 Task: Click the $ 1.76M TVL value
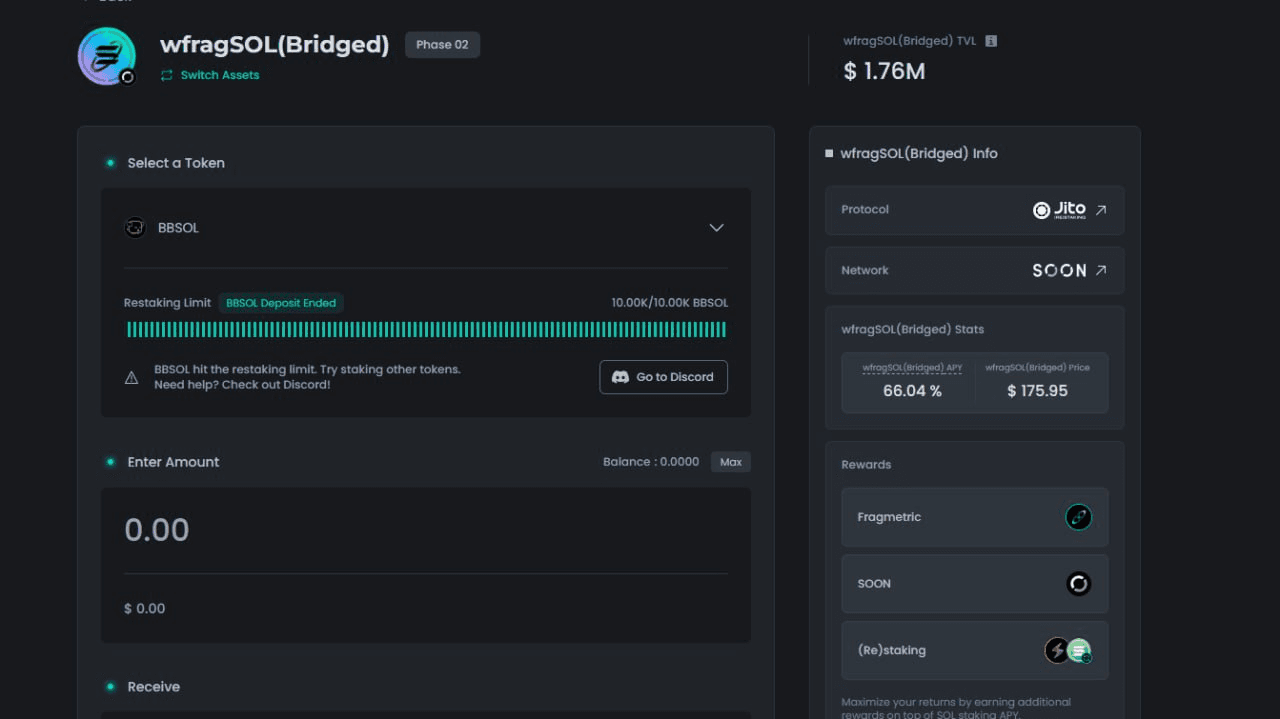point(884,71)
